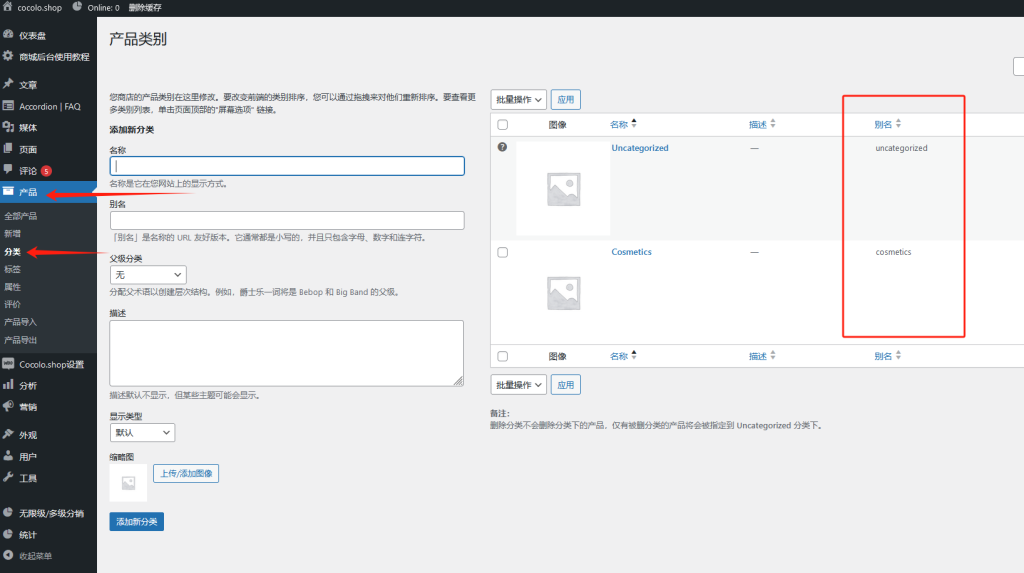
Task: Click the cocolo.shop home icon in top bar
Action: click(x=8, y=7)
